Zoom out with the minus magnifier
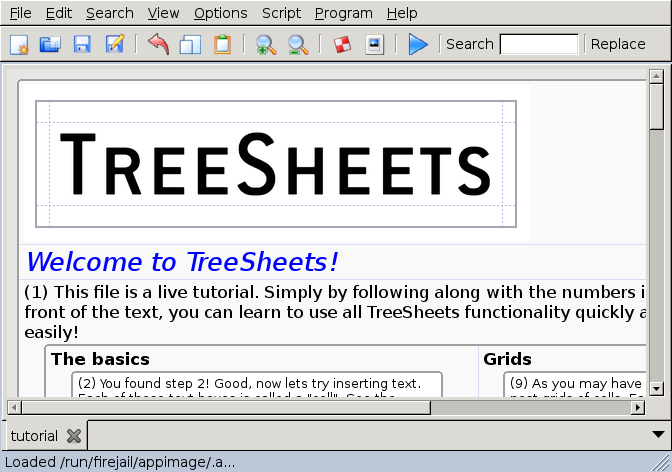This screenshot has height=472, width=672. tap(298, 44)
